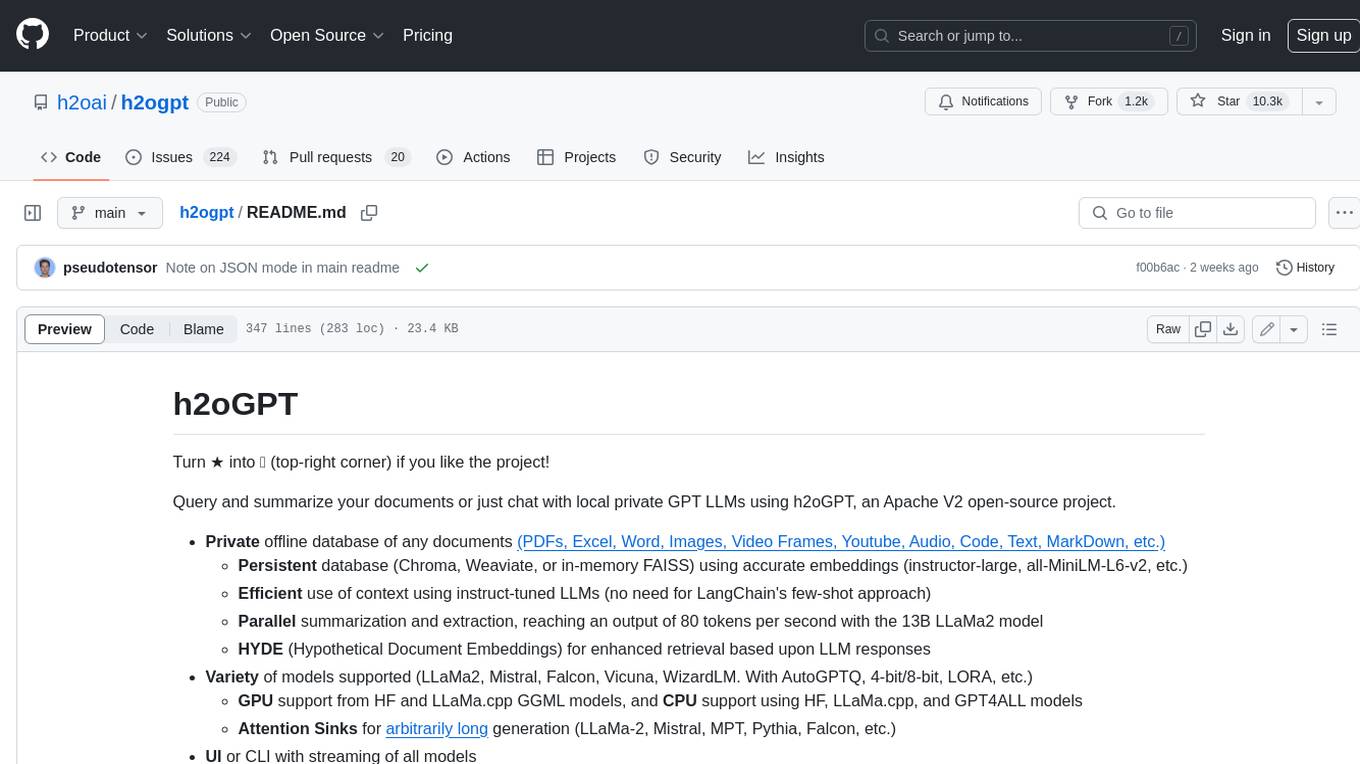Viewport: 1360px width, 764px height.
Task: Open commit Note on JSON mode message
Action: 283,268
